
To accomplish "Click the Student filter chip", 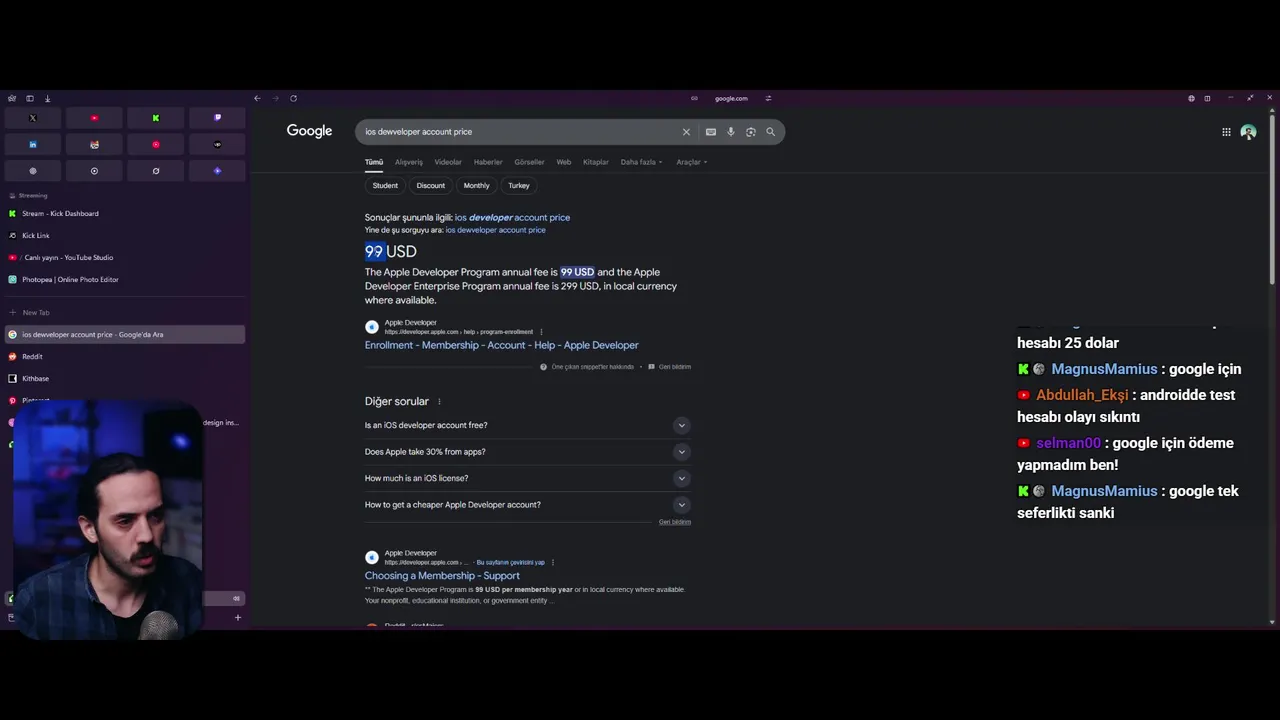I will (385, 185).
